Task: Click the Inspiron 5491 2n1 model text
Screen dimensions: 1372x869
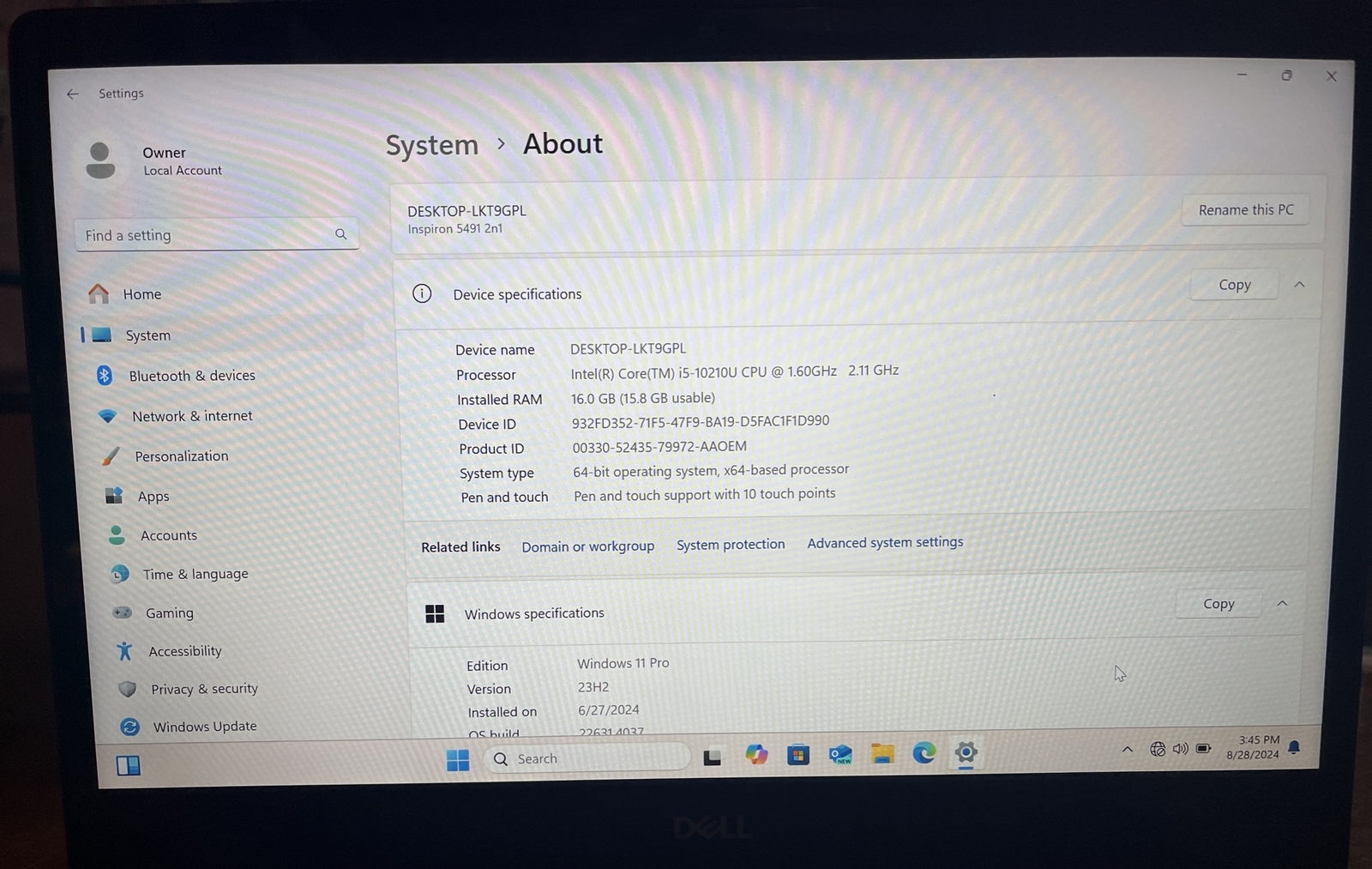Action: pyautogui.click(x=455, y=229)
